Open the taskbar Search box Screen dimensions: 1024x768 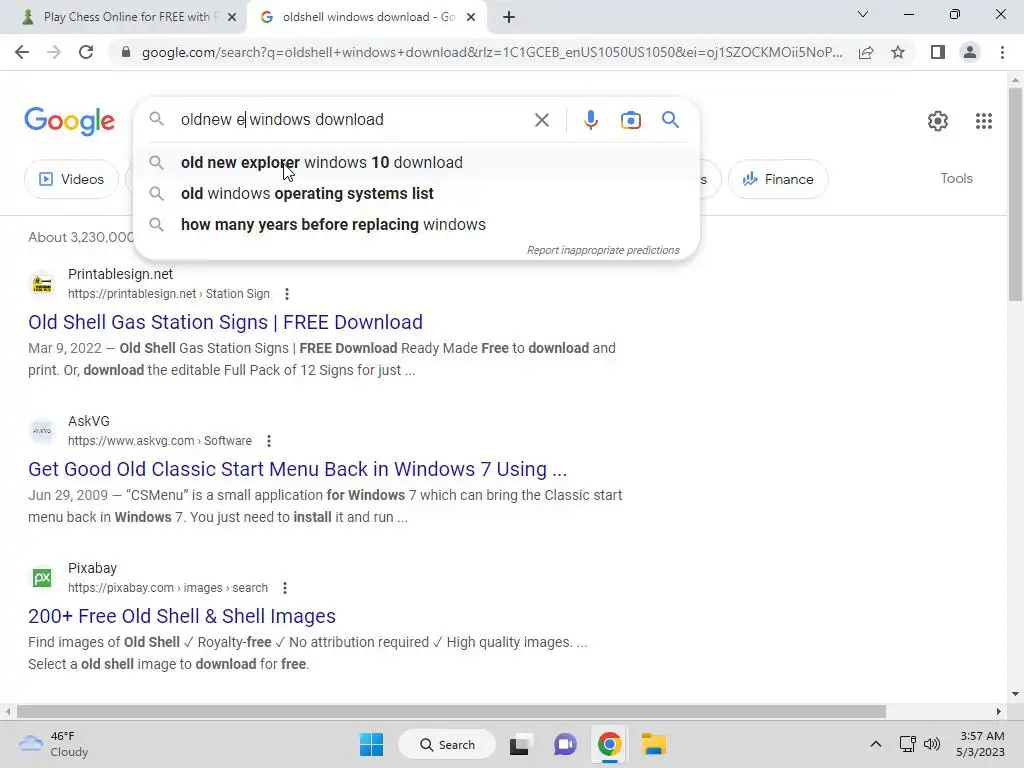447,744
